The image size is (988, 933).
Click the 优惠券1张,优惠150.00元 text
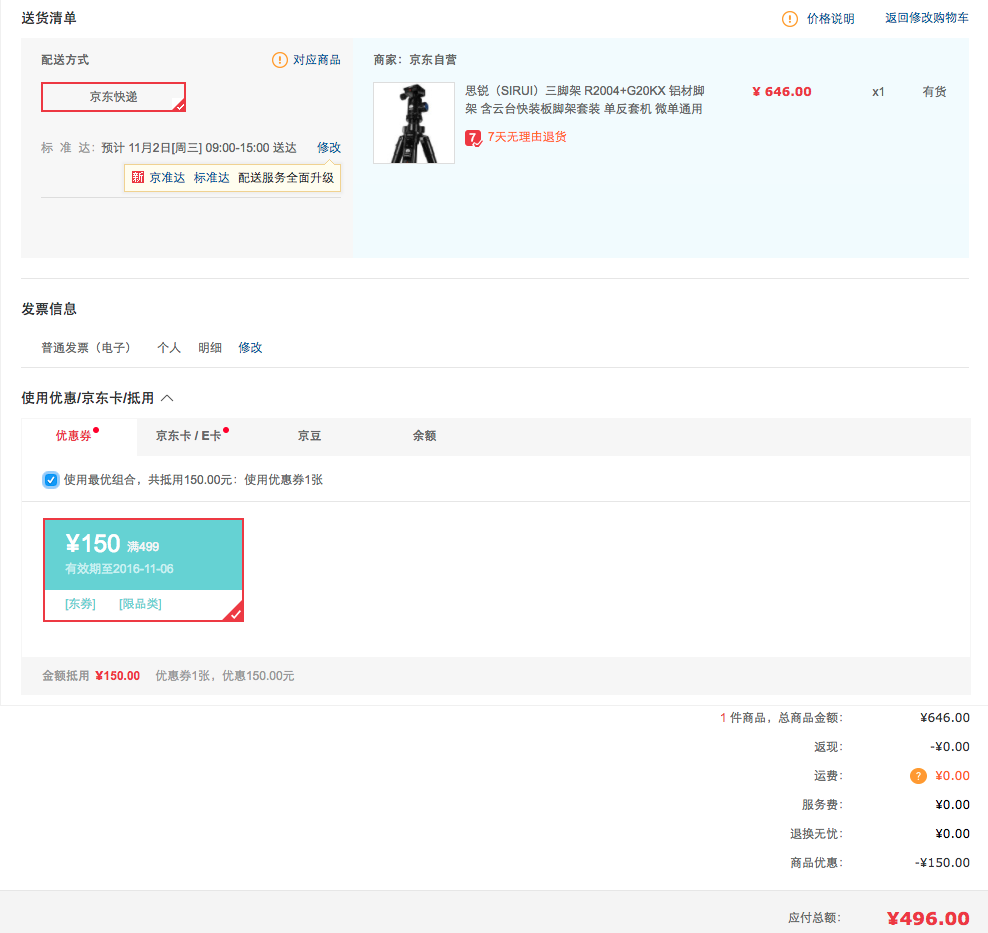tap(225, 676)
